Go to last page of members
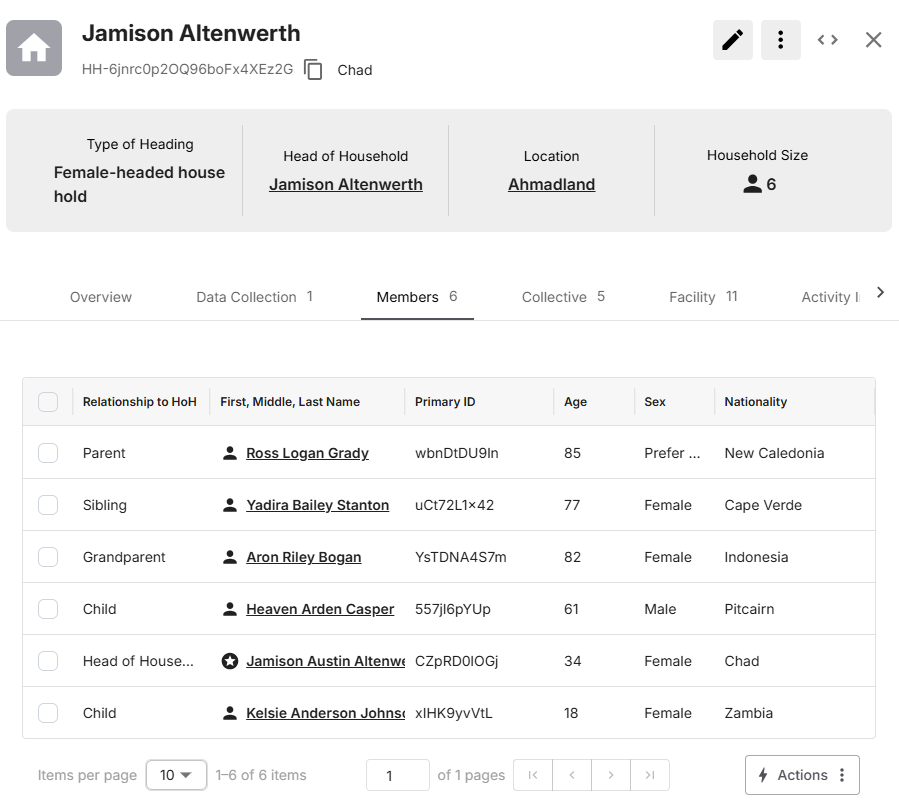 [x=650, y=775]
